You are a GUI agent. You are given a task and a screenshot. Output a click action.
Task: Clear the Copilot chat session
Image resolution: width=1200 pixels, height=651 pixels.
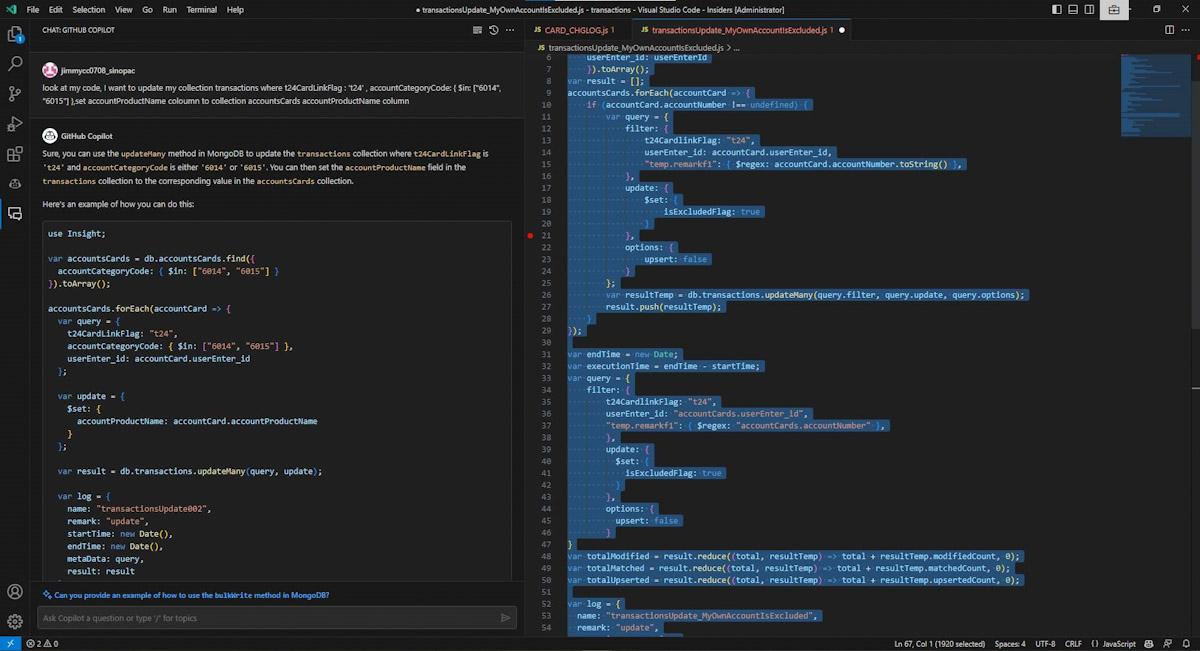(x=477, y=30)
